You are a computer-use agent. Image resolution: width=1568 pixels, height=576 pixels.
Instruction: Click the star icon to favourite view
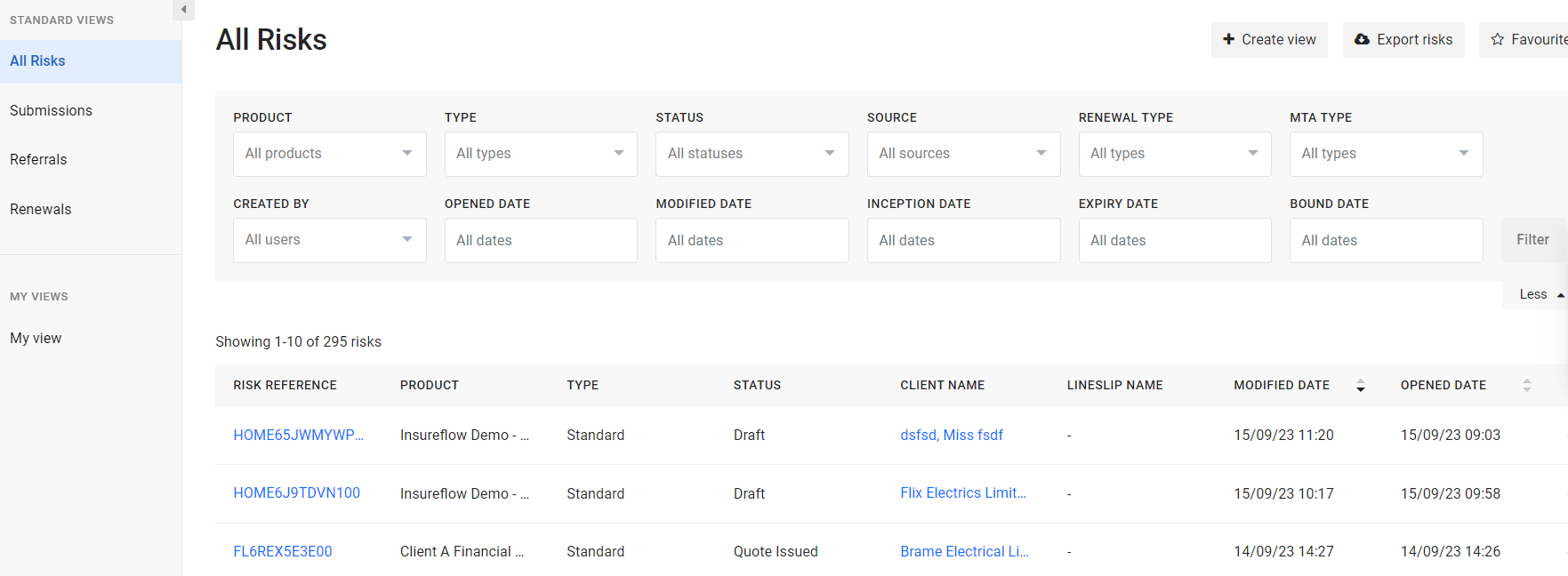(1498, 39)
